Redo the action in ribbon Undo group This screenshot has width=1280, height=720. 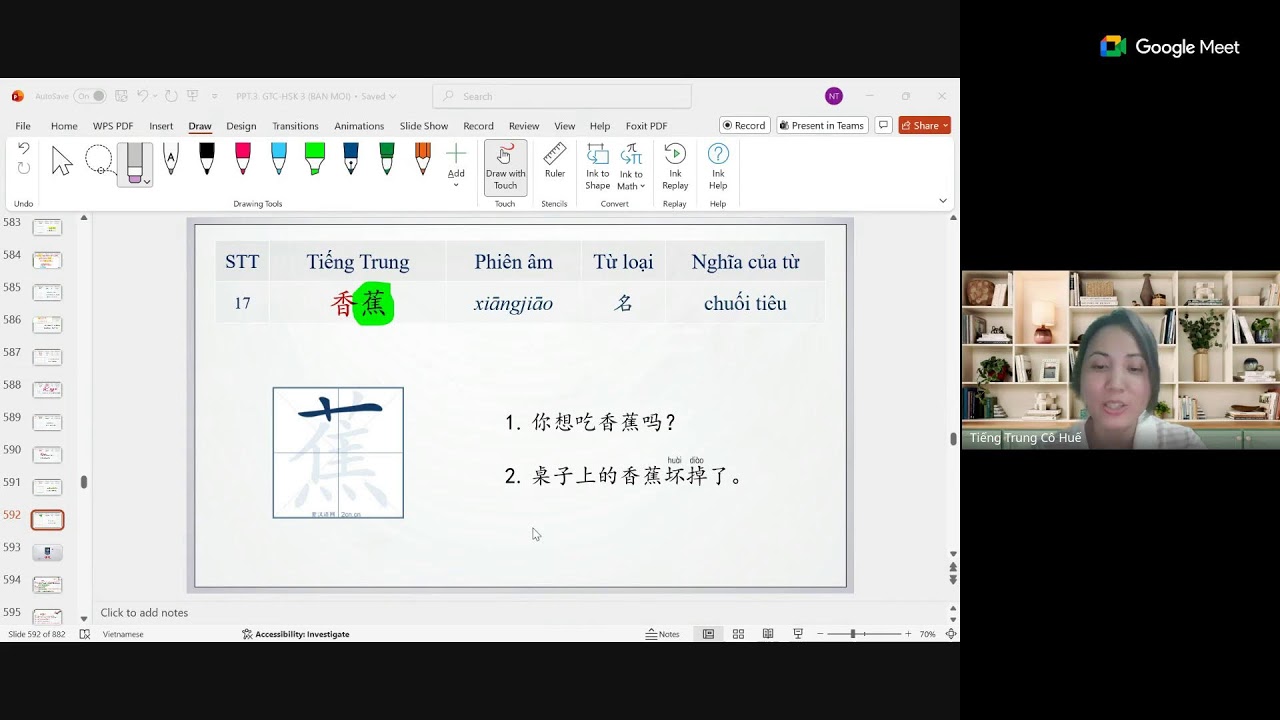pos(24,168)
